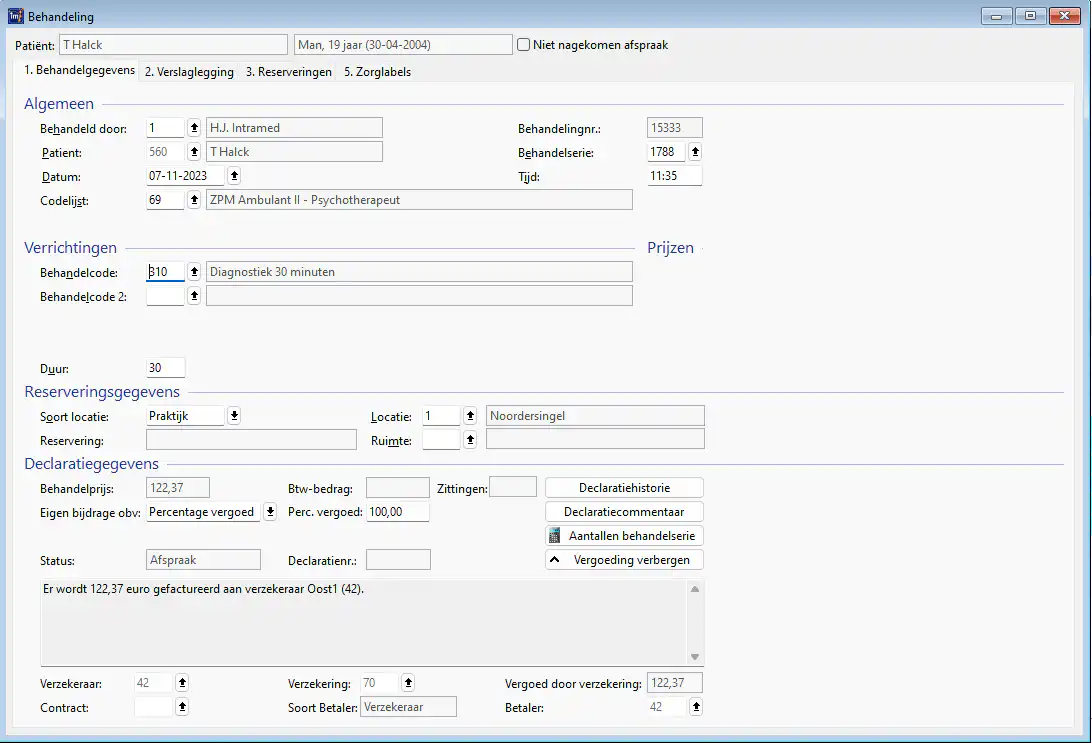Open lookup arrow beside Locatie field
Viewport: 1092px width, 743px height.
pos(470,416)
